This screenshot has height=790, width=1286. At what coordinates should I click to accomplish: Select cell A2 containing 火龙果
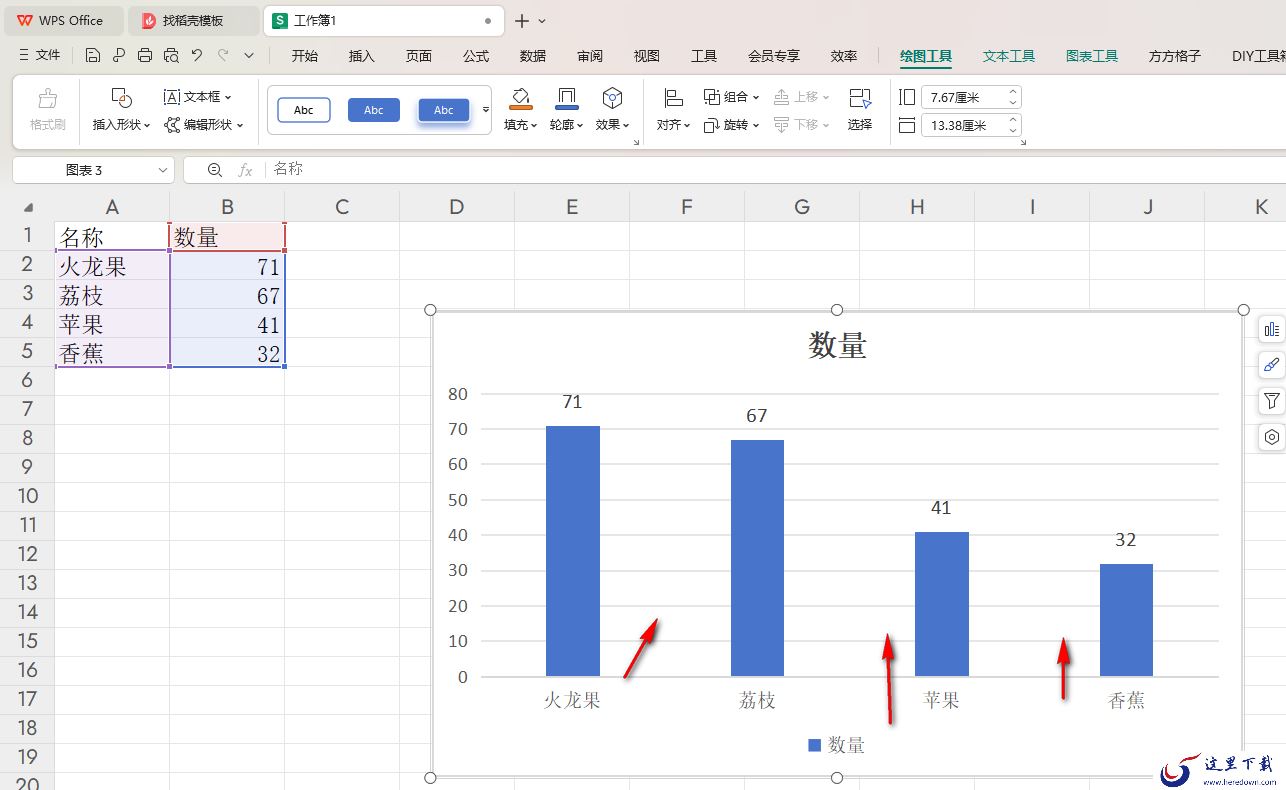click(x=112, y=266)
